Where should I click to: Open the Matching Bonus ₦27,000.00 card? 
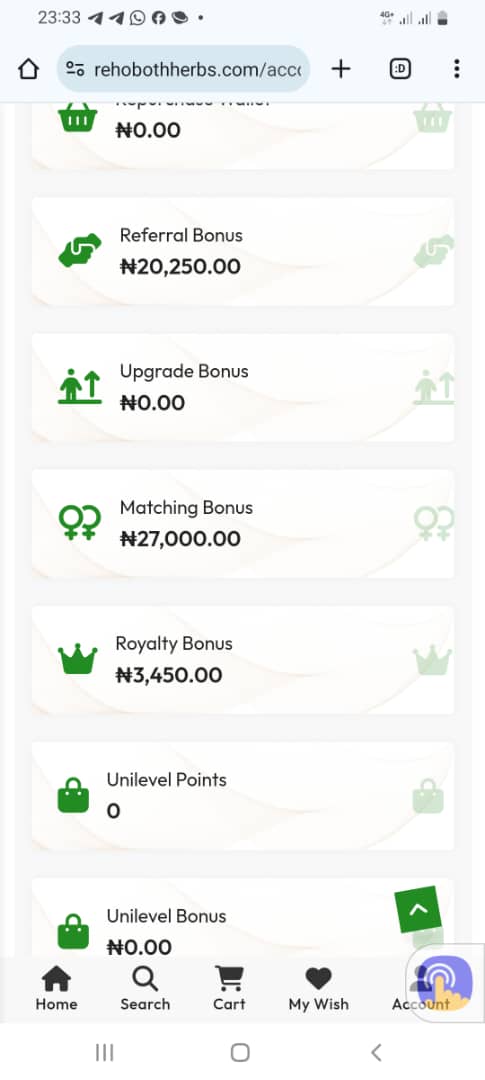click(242, 523)
